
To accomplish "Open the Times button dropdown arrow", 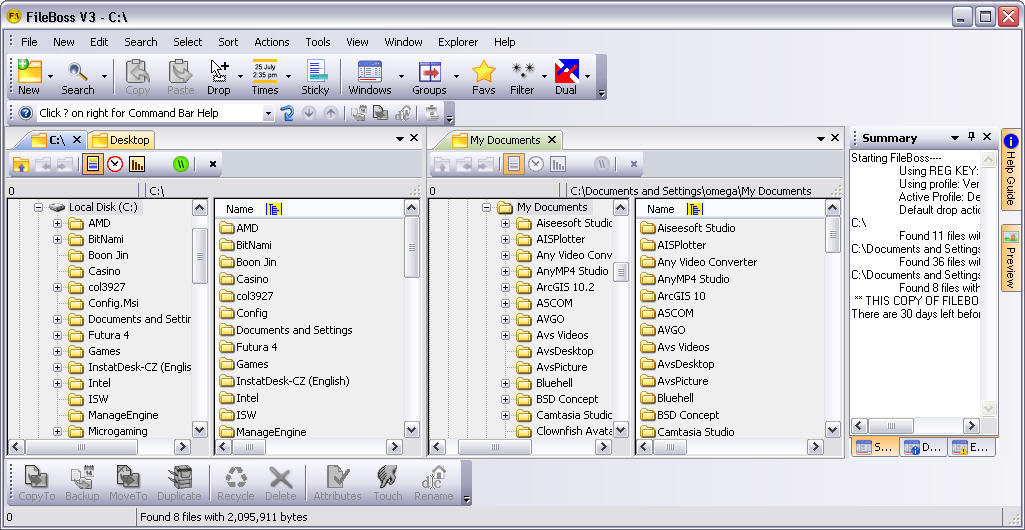I will pyautogui.click(x=288, y=76).
